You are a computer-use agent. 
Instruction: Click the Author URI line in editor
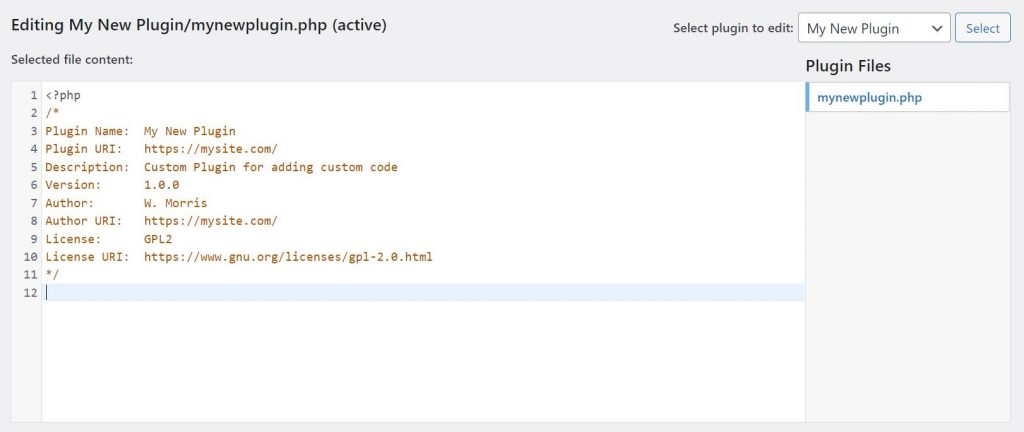pyautogui.click(x=160, y=221)
